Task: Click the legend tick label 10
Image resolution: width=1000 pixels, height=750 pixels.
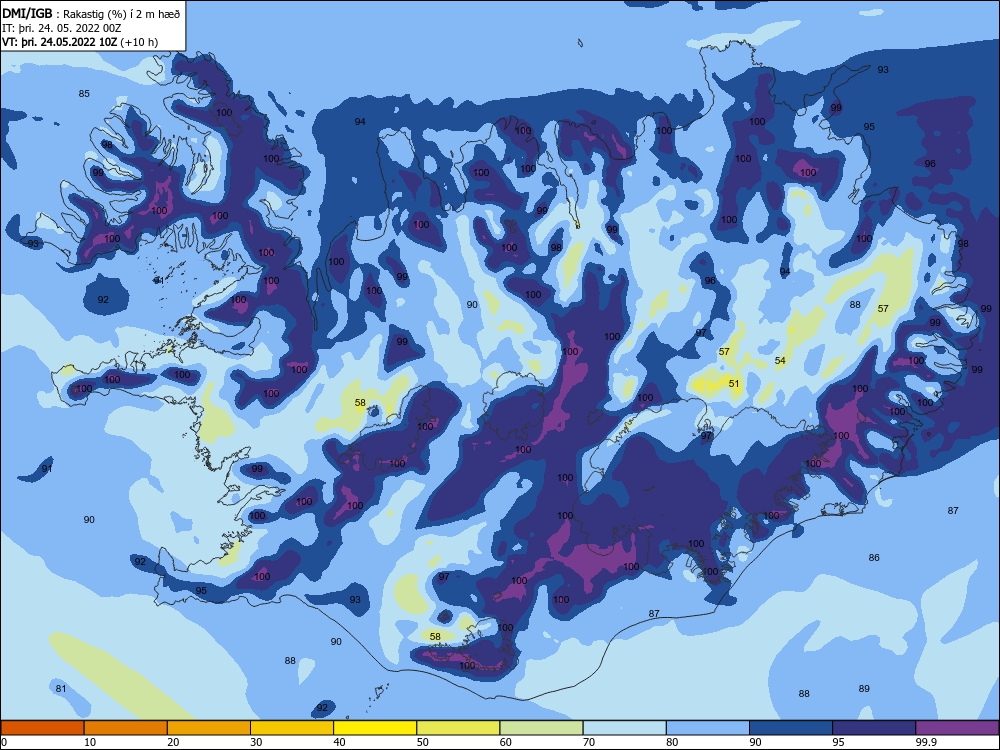Action: coord(90,742)
